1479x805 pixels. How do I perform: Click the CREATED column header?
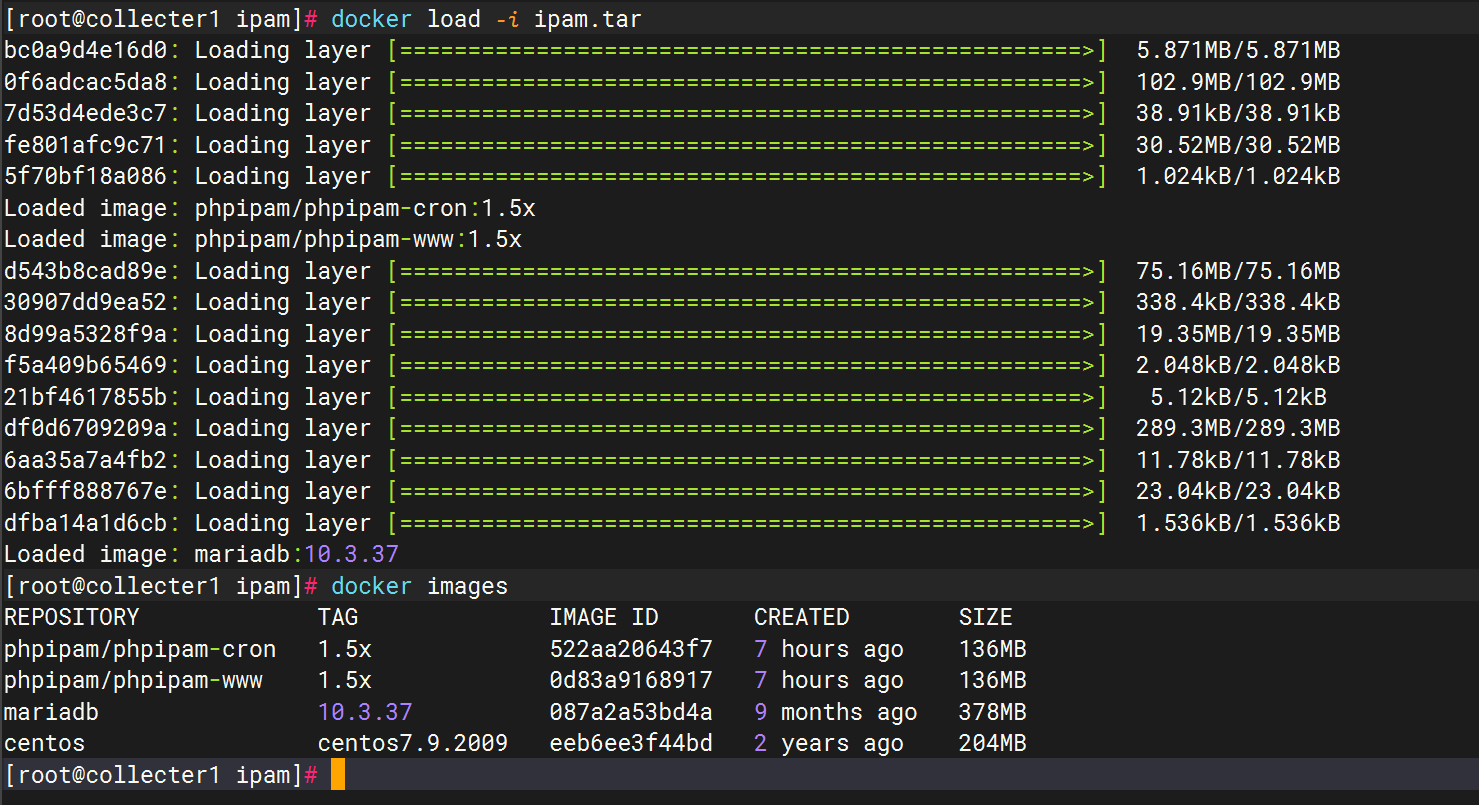coord(802,617)
